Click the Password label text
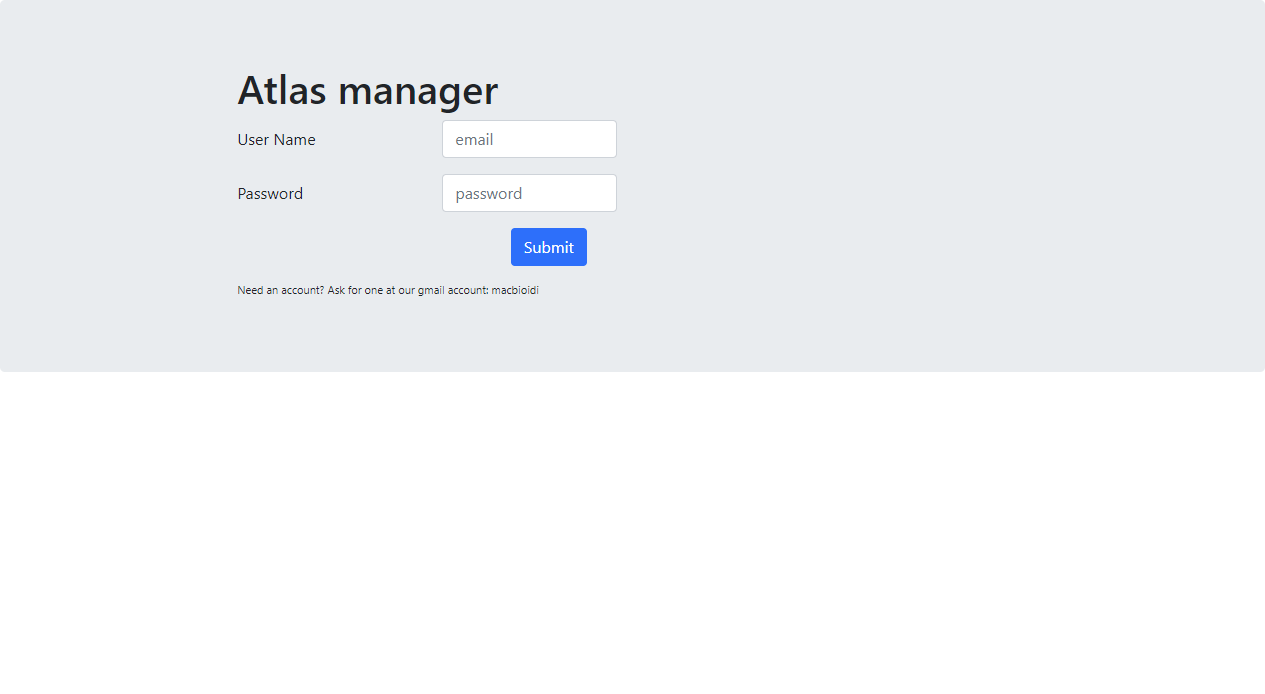 (x=270, y=194)
